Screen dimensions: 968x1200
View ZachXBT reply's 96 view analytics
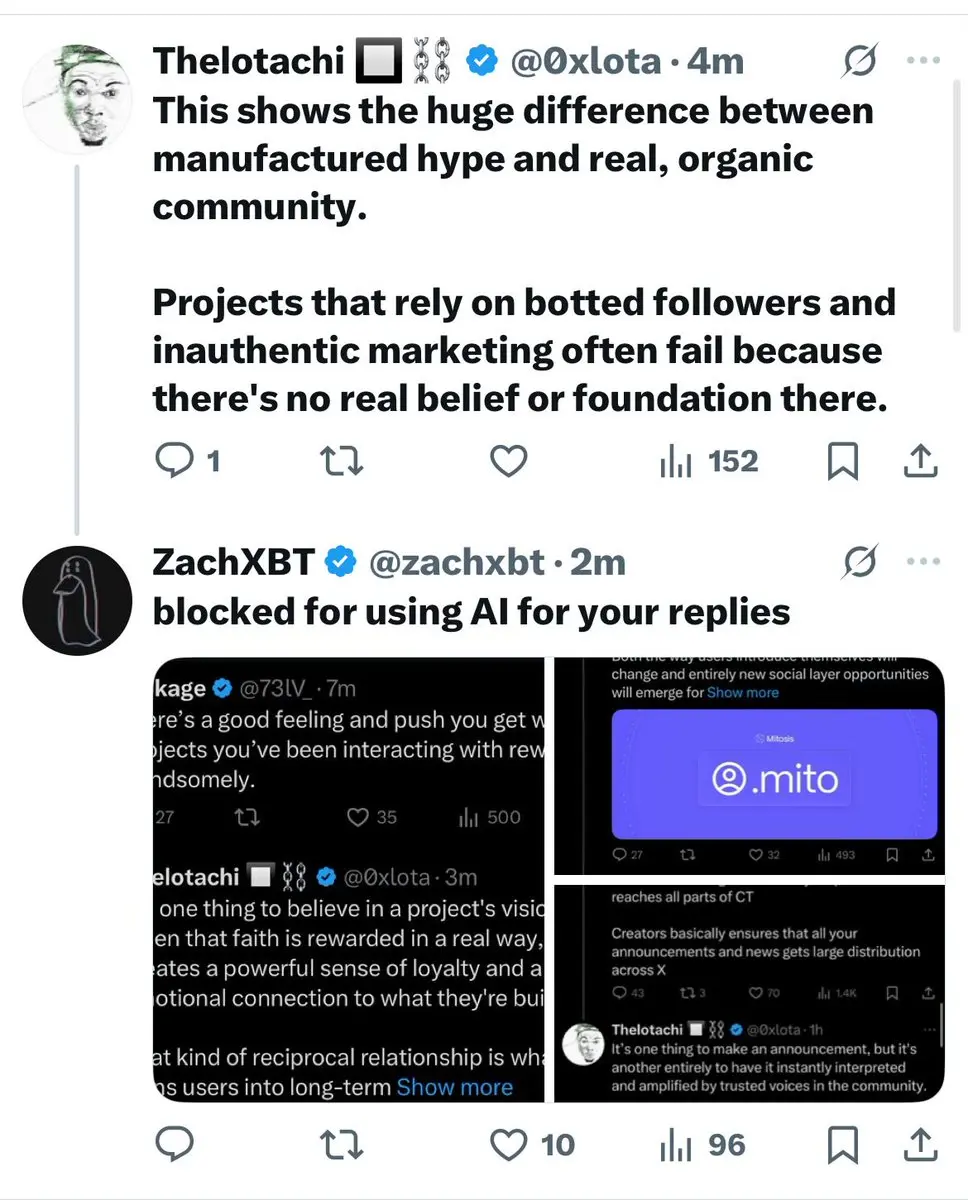703,1144
